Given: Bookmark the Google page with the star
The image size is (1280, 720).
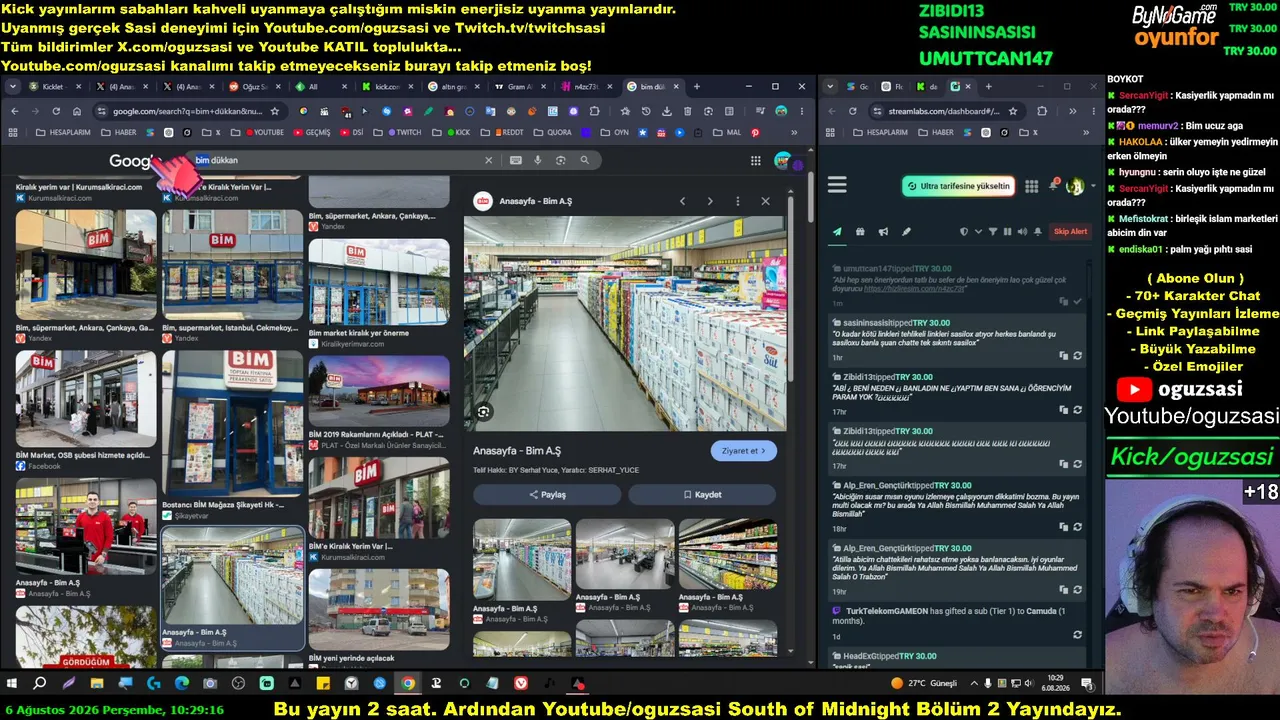Looking at the screenshot, I should tap(275, 111).
